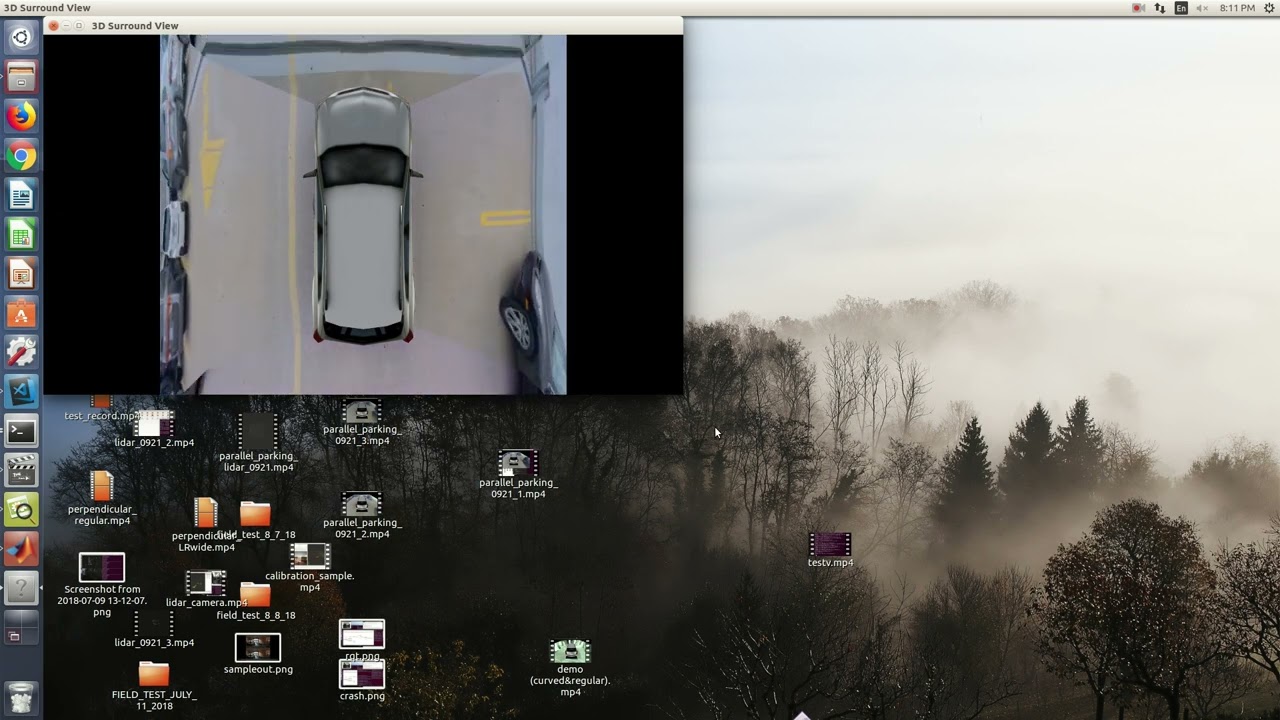This screenshot has width=1280, height=720.
Task: Click the red recording indicator in top panel
Action: tap(1138, 8)
